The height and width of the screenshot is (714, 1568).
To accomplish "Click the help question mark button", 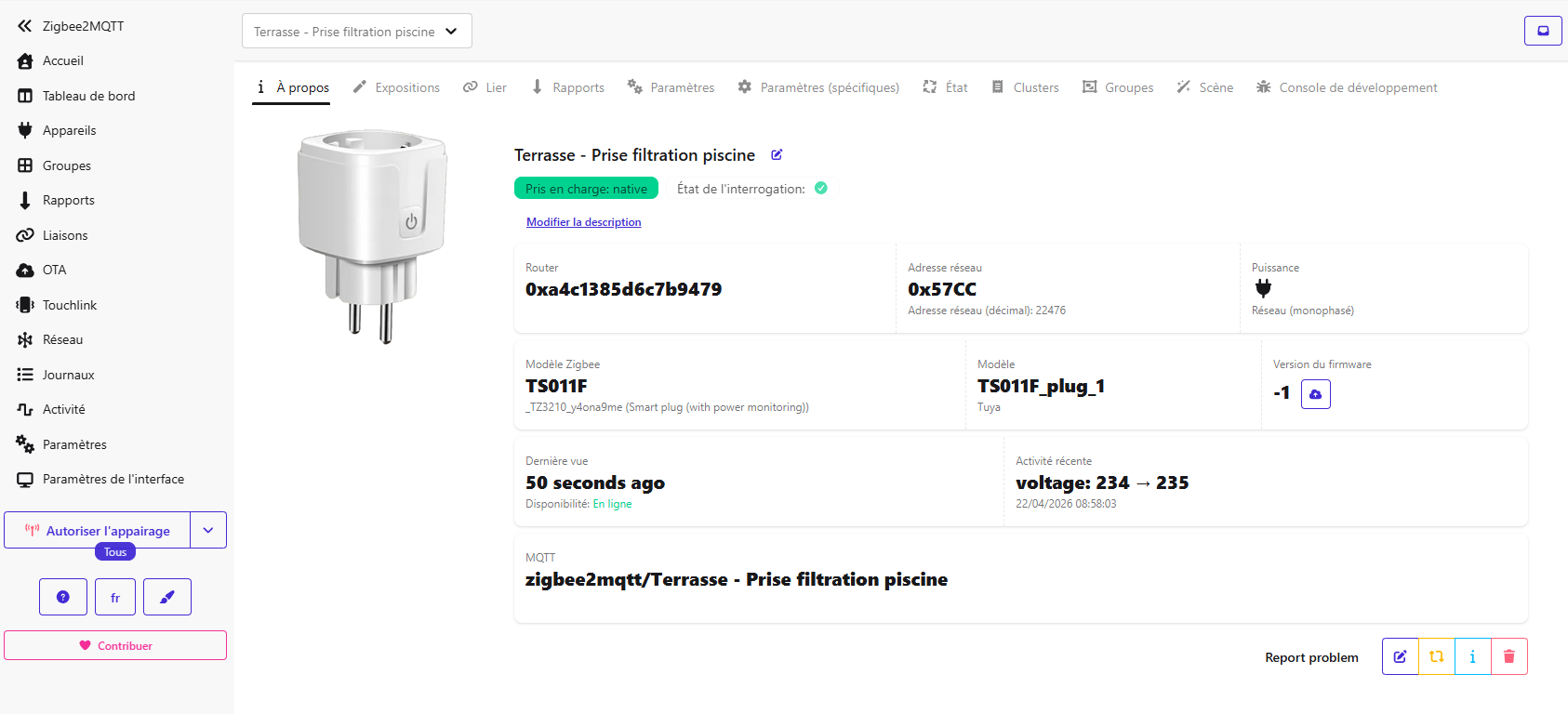I will (x=63, y=597).
